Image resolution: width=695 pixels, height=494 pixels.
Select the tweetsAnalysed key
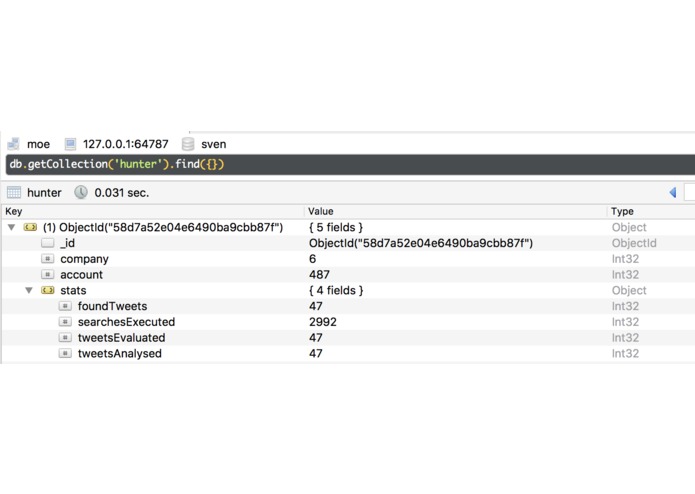pos(120,354)
